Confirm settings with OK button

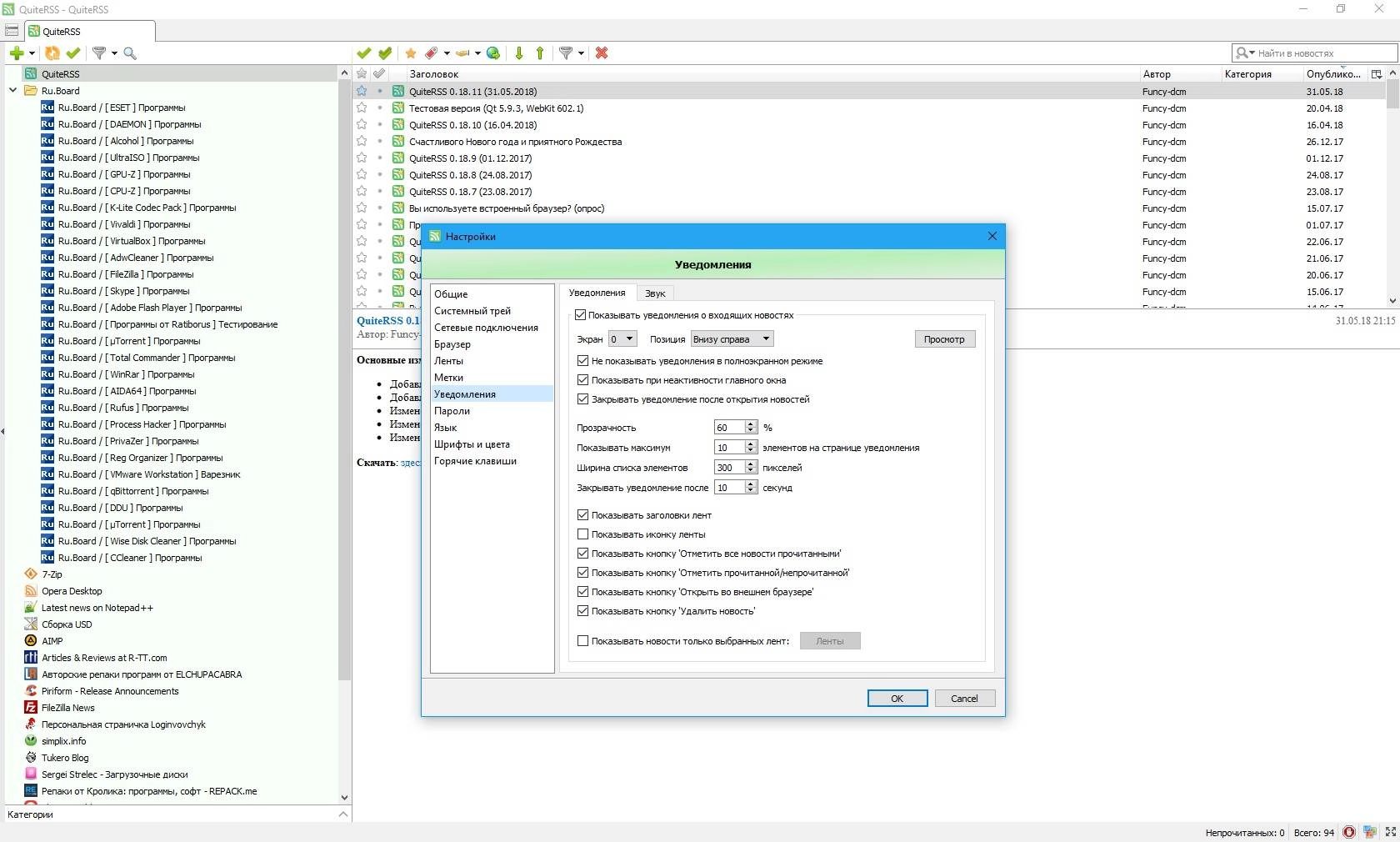coord(897,699)
